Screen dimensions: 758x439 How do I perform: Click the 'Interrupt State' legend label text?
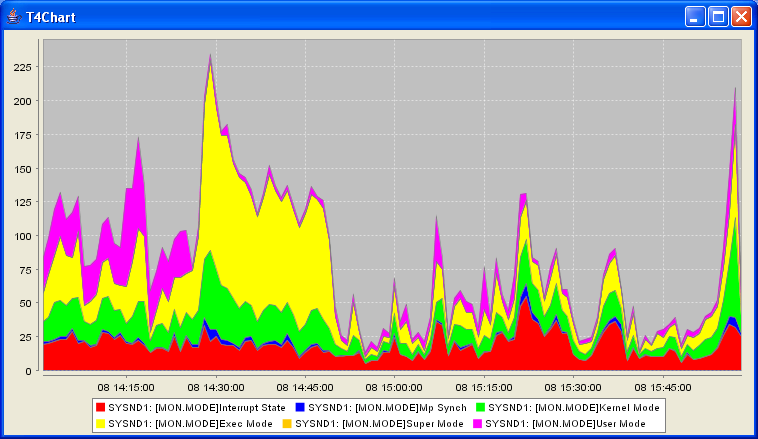[x=192, y=408]
